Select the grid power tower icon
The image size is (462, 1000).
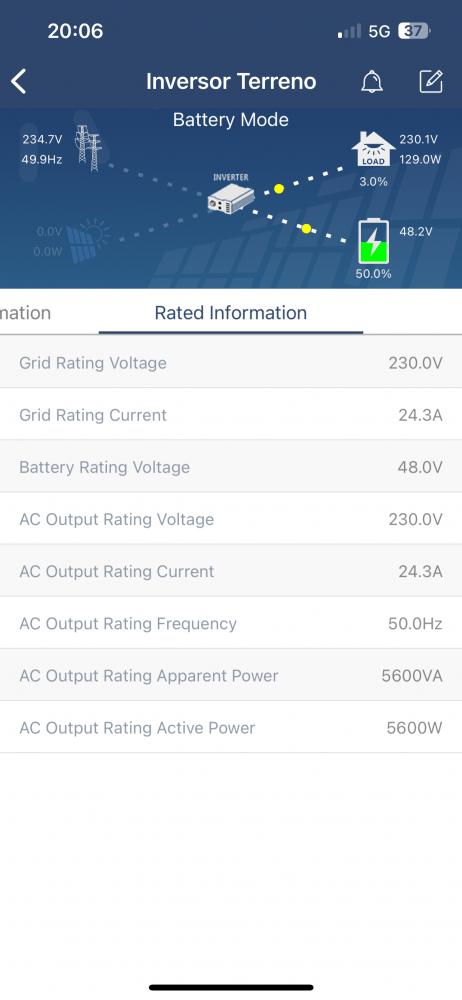point(88,148)
